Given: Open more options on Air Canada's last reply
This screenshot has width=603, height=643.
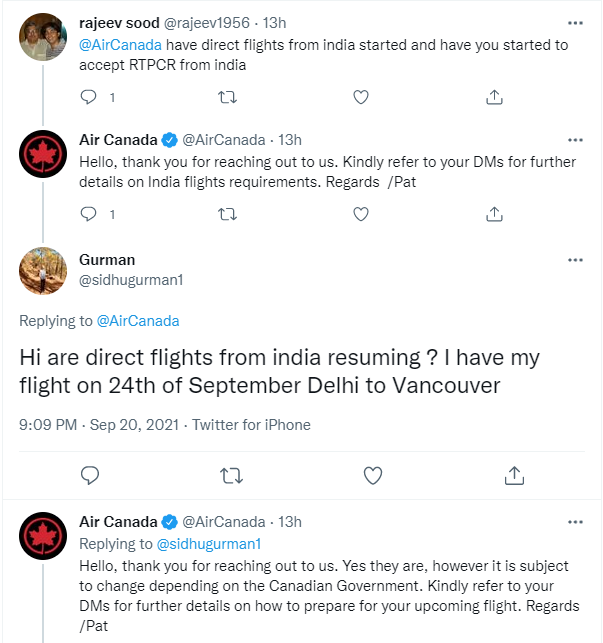Looking at the screenshot, I should pyautogui.click(x=575, y=522).
